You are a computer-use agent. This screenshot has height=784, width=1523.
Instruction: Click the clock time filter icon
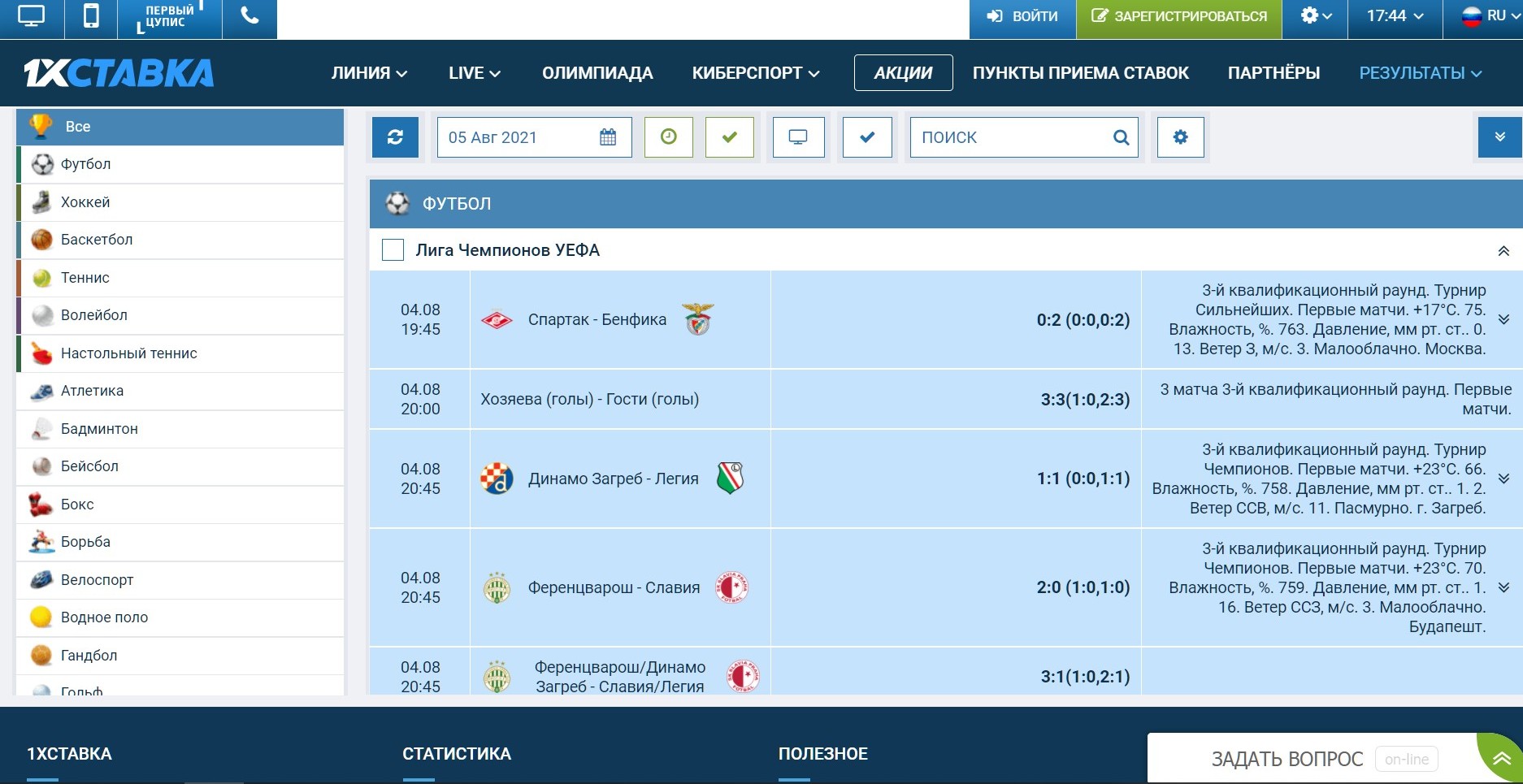click(669, 137)
